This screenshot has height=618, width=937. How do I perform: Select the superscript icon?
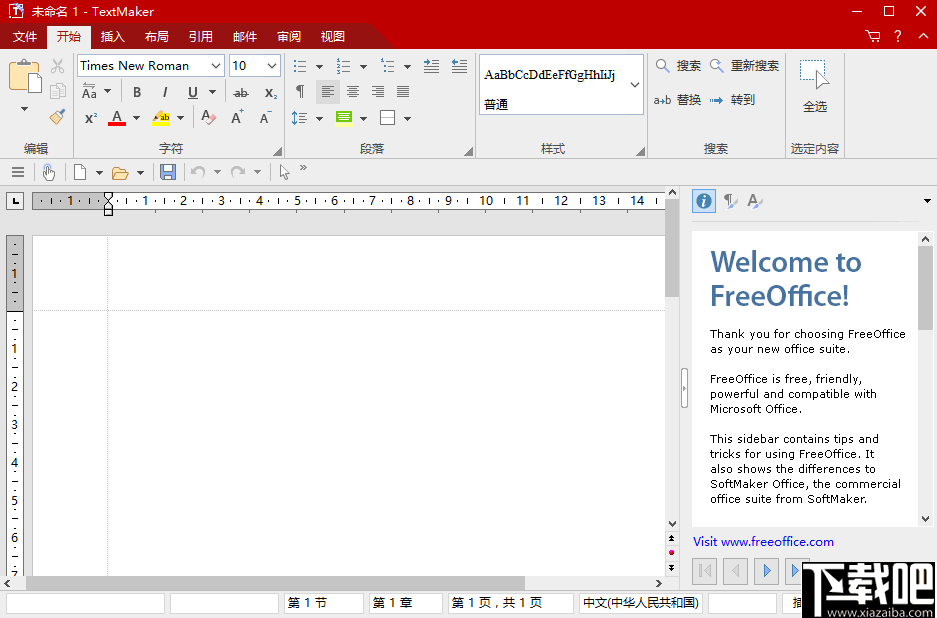tap(89, 117)
